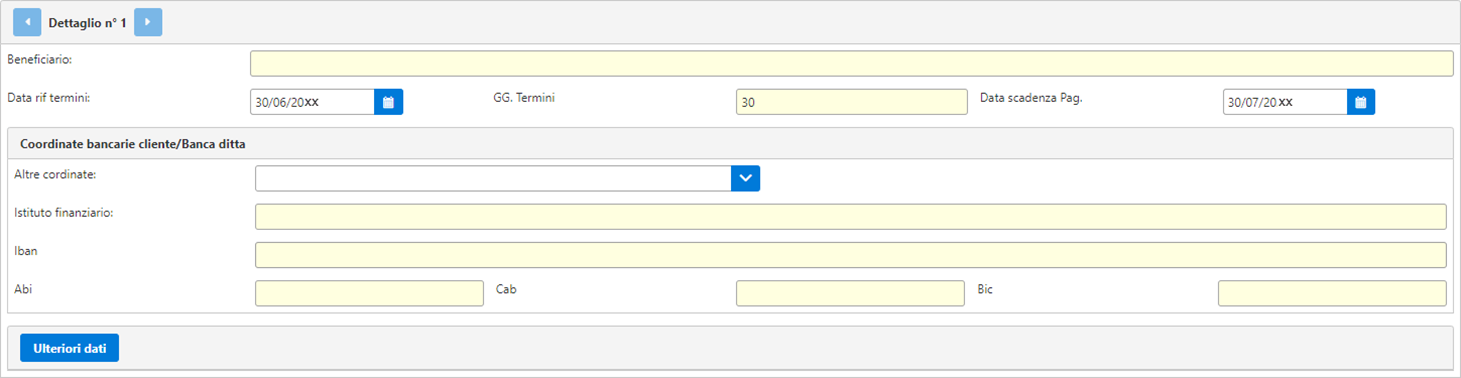Click the Altre cordinate label text
Viewport: 1461px width, 378px height.
coord(55,174)
